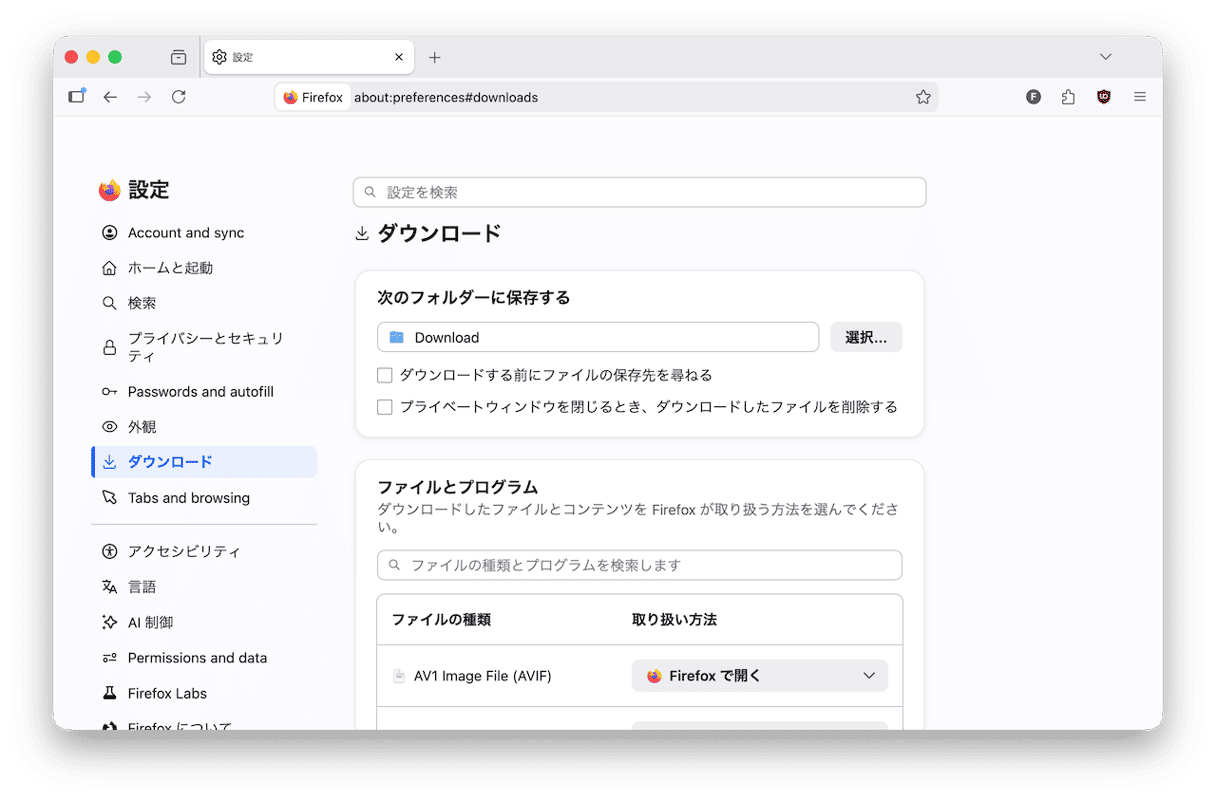1216x800 pixels.
Task: Open Account and sync settings
Action: pos(204,233)
